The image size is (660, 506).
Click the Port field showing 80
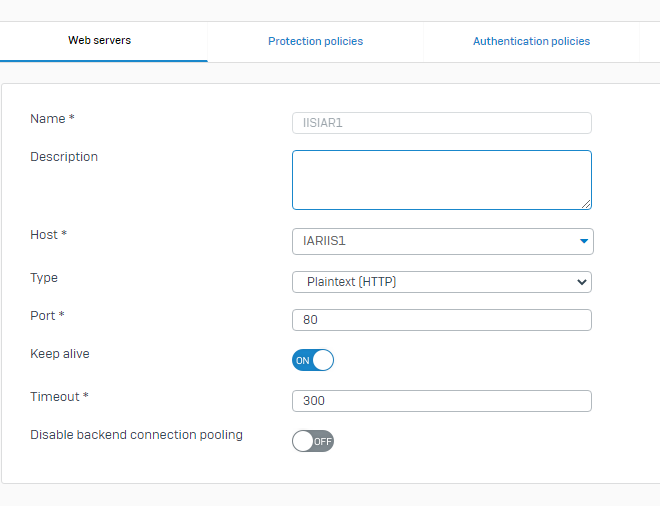442,320
